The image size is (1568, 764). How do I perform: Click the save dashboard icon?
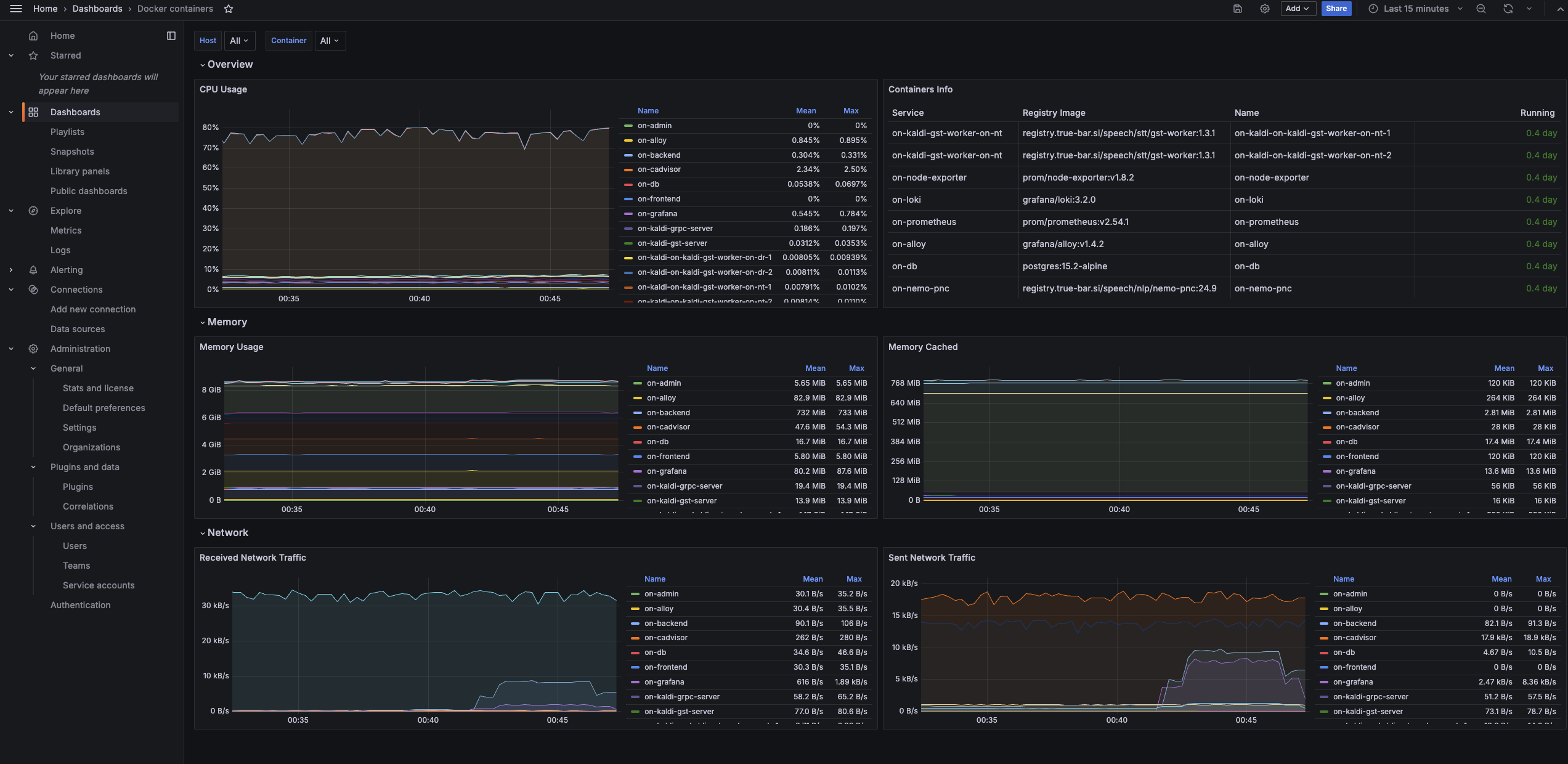(x=1237, y=9)
